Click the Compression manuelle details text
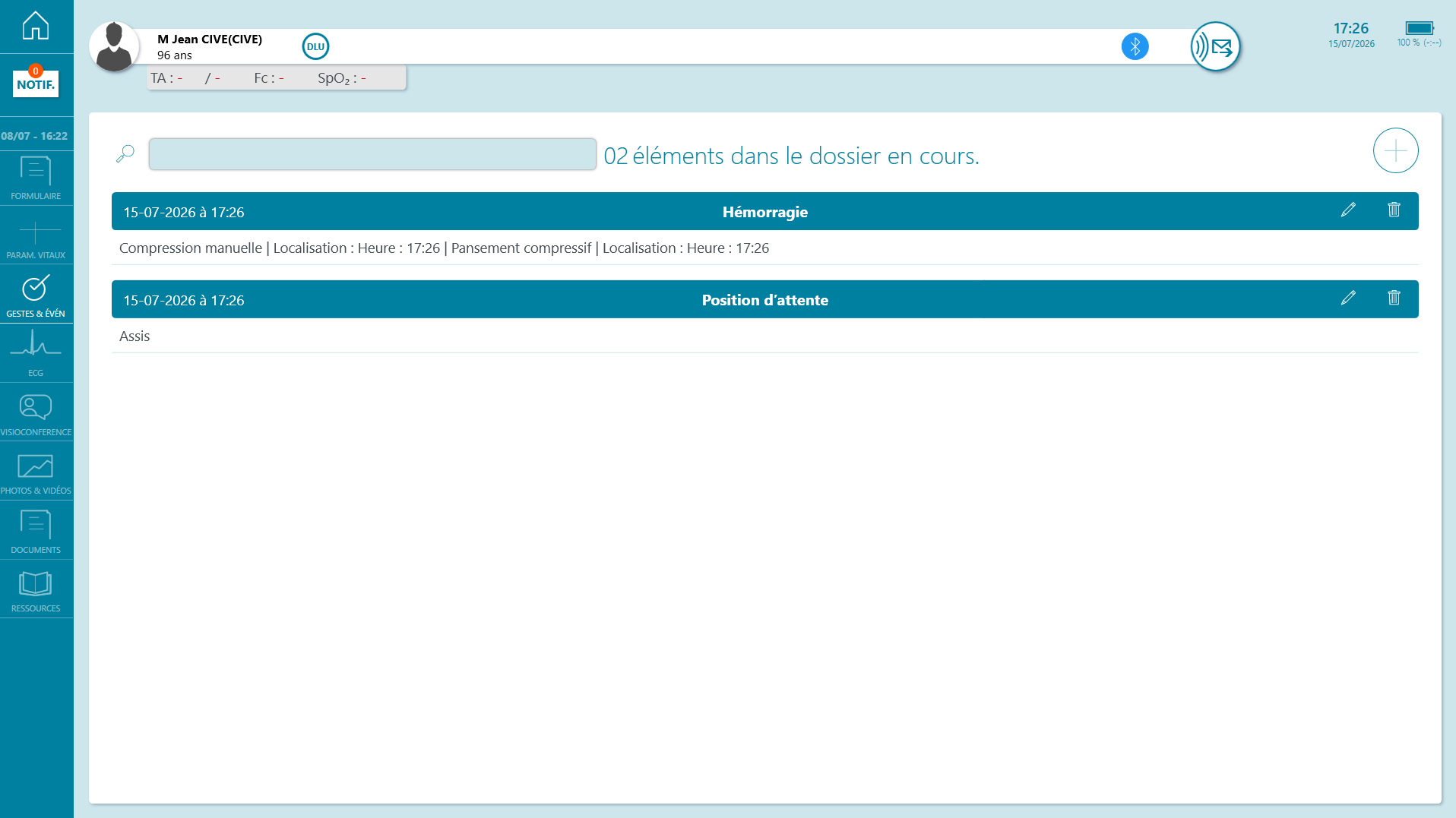 point(444,248)
